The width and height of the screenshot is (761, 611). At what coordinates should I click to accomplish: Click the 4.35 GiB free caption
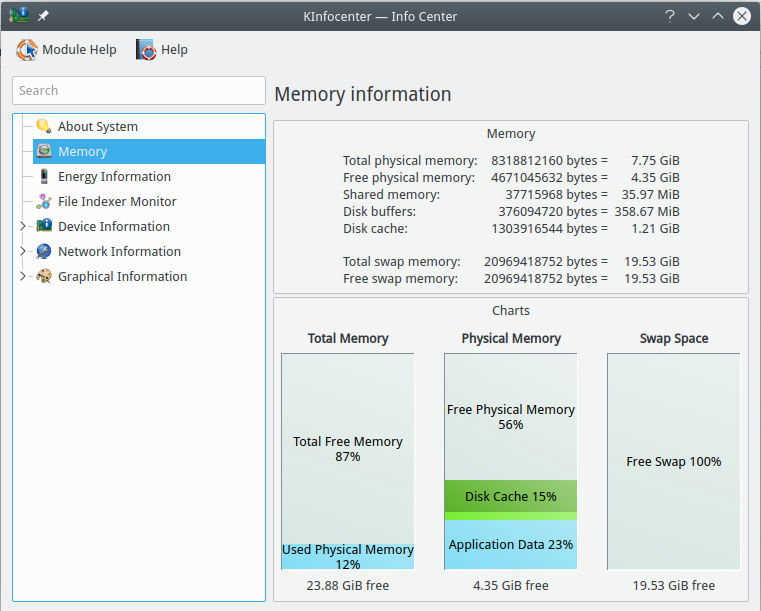point(511,586)
